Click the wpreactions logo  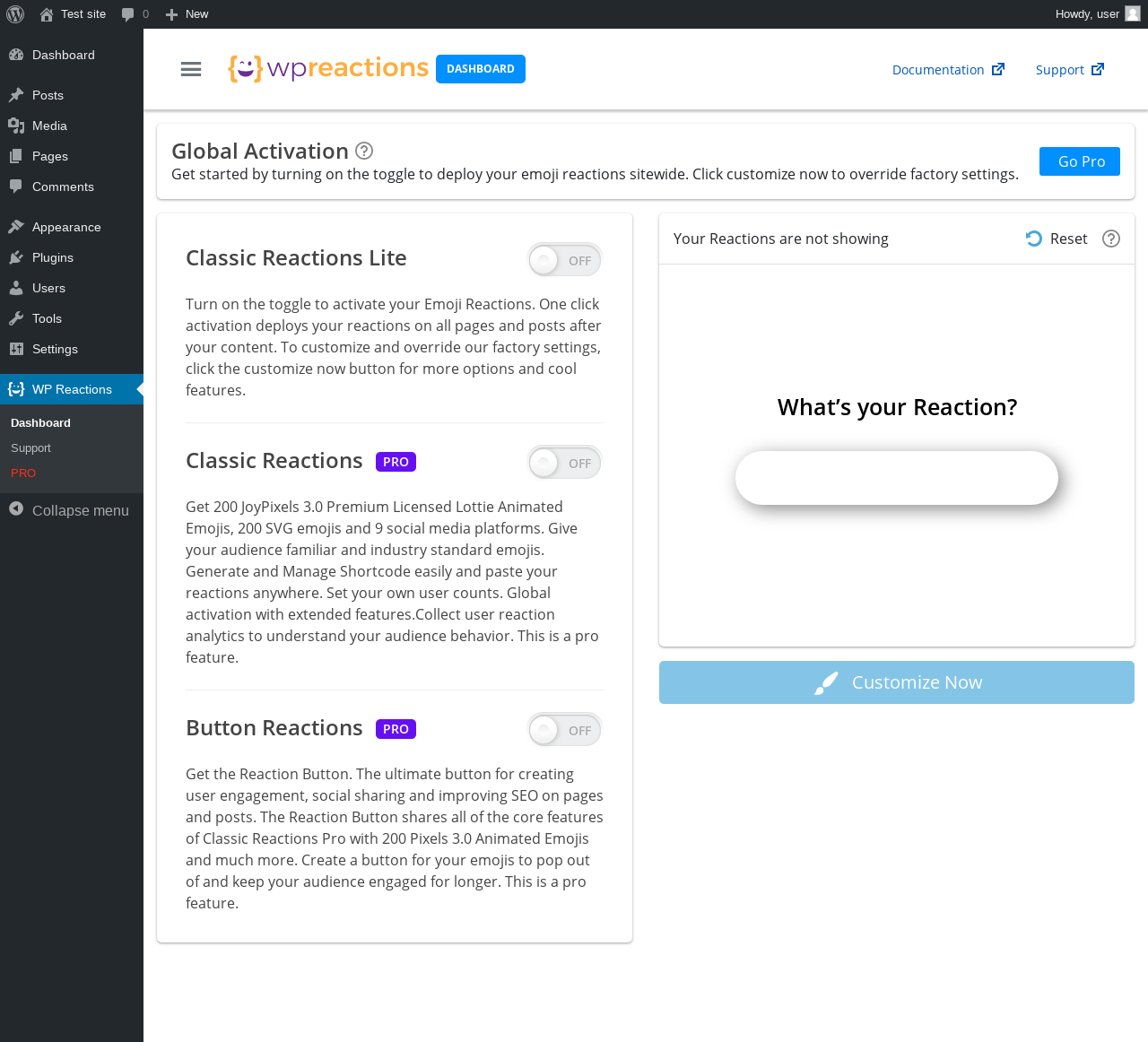(x=328, y=68)
